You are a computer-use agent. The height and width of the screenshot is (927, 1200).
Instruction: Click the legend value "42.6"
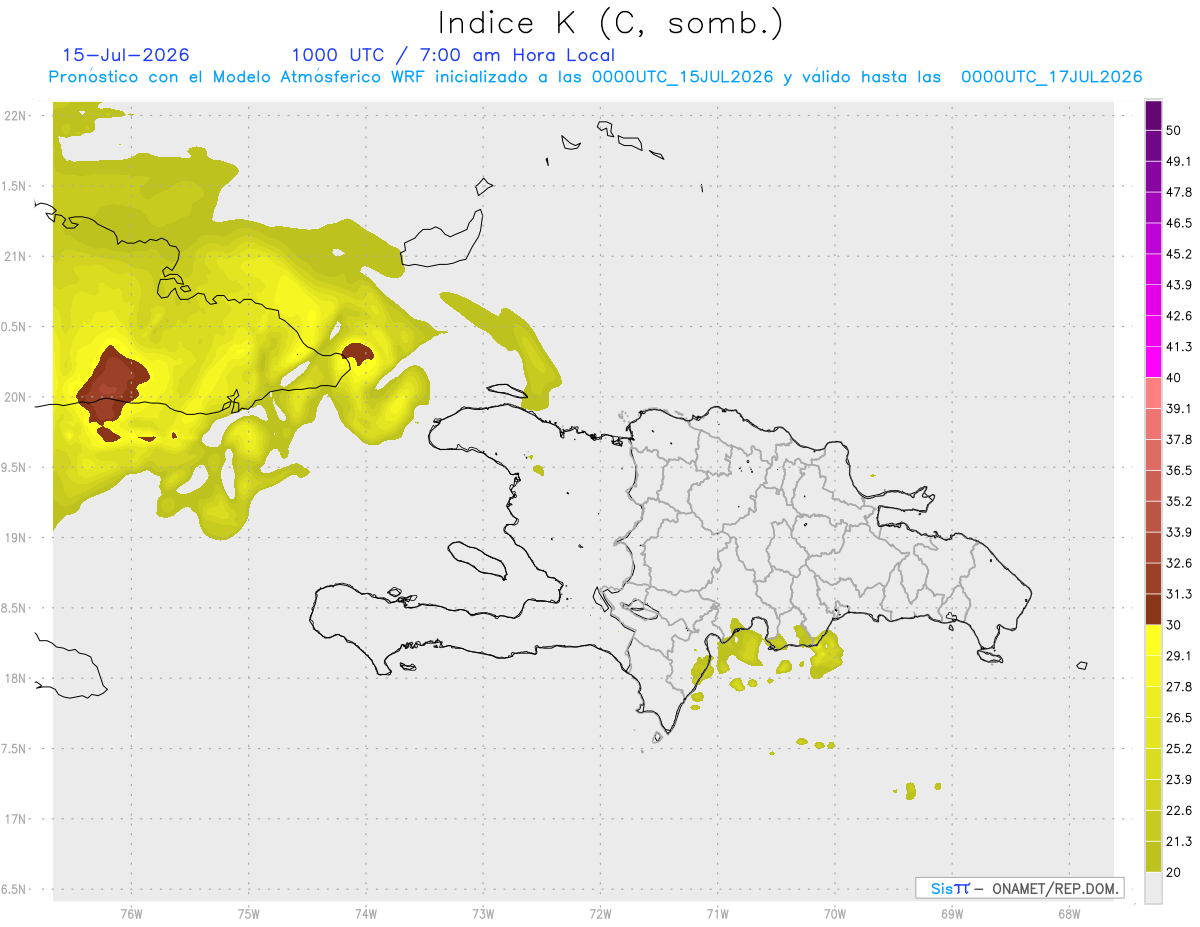(x=1179, y=316)
